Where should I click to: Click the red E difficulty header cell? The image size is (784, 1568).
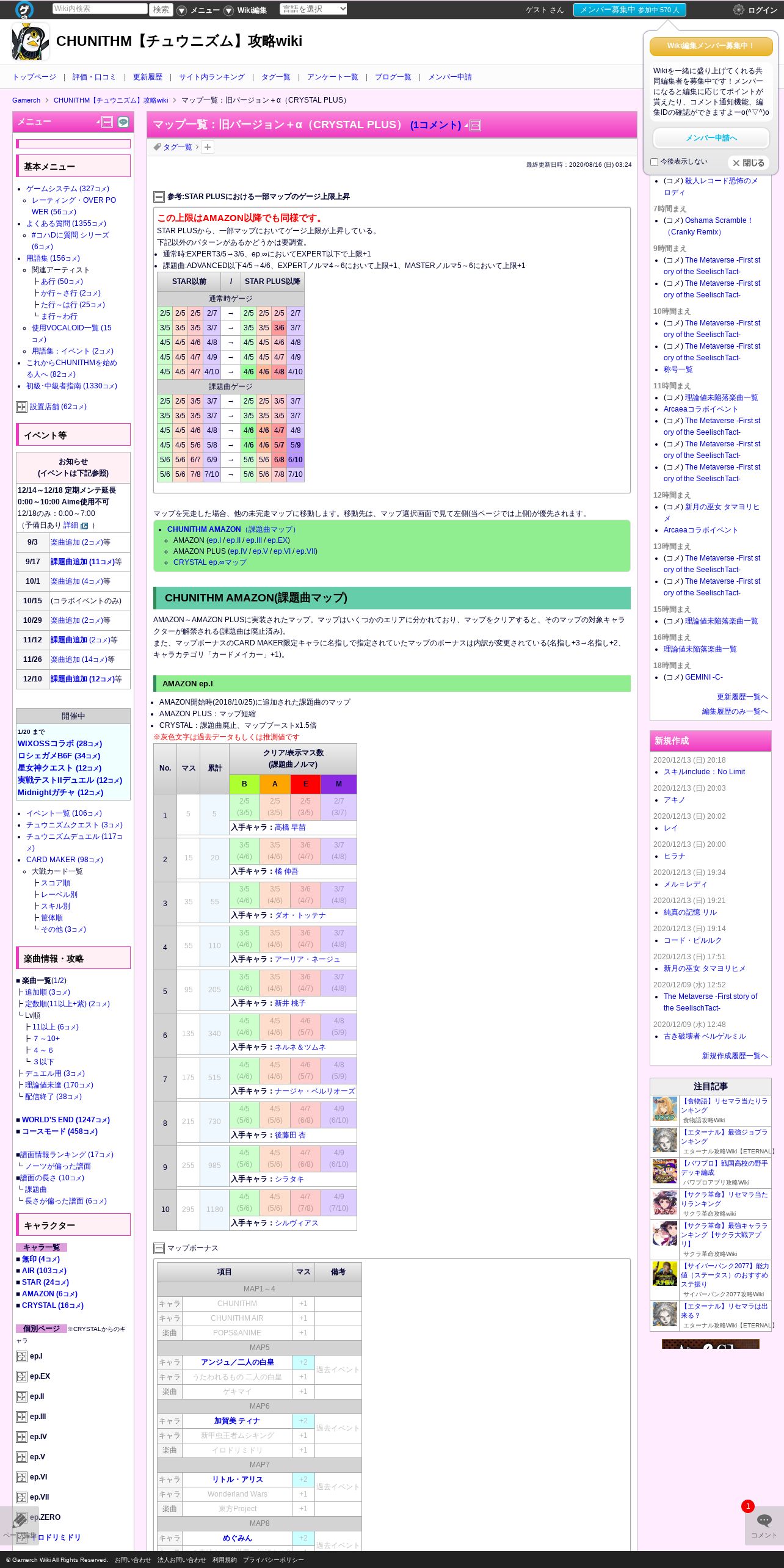(305, 784)
